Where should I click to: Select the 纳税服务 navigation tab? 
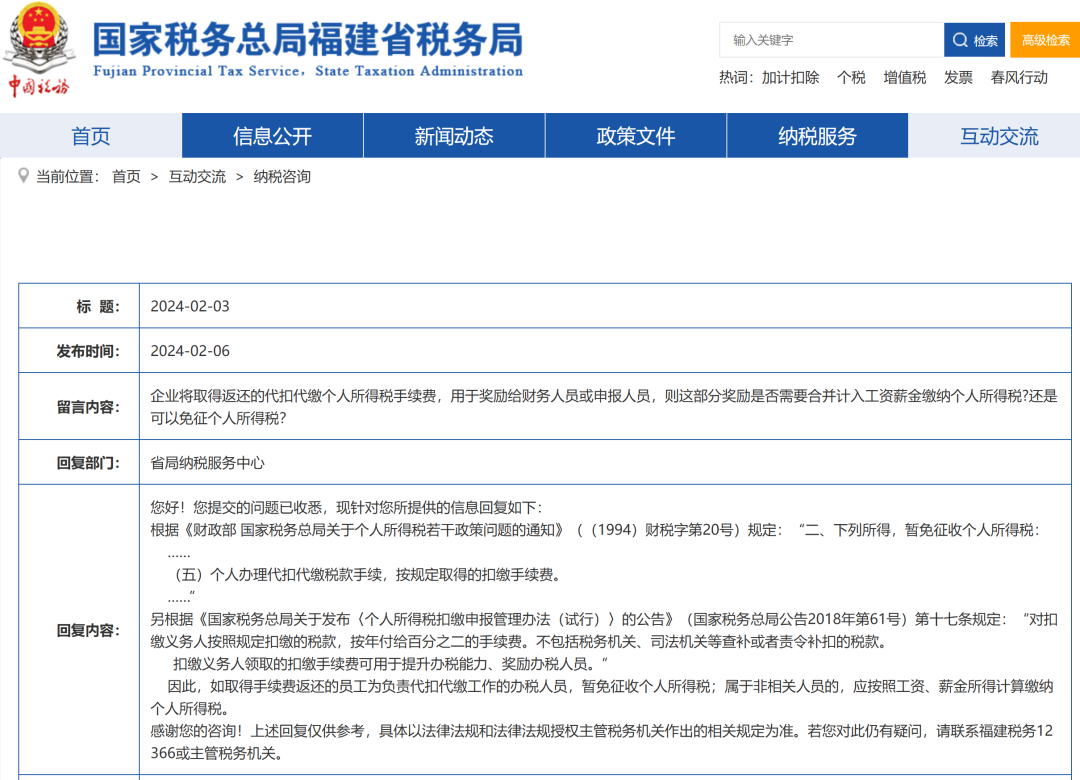(817, 136)
